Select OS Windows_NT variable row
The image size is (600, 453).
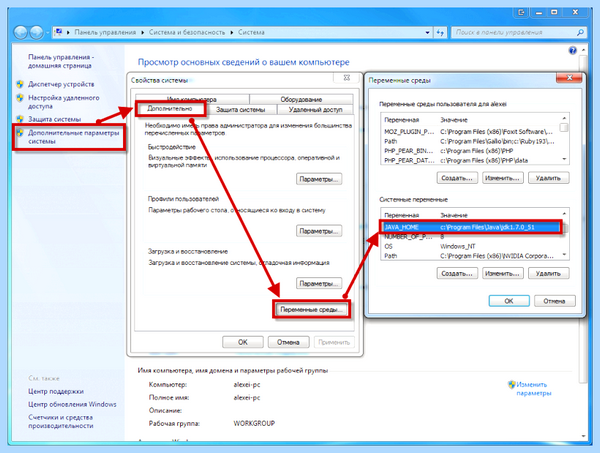coord(471,246)
